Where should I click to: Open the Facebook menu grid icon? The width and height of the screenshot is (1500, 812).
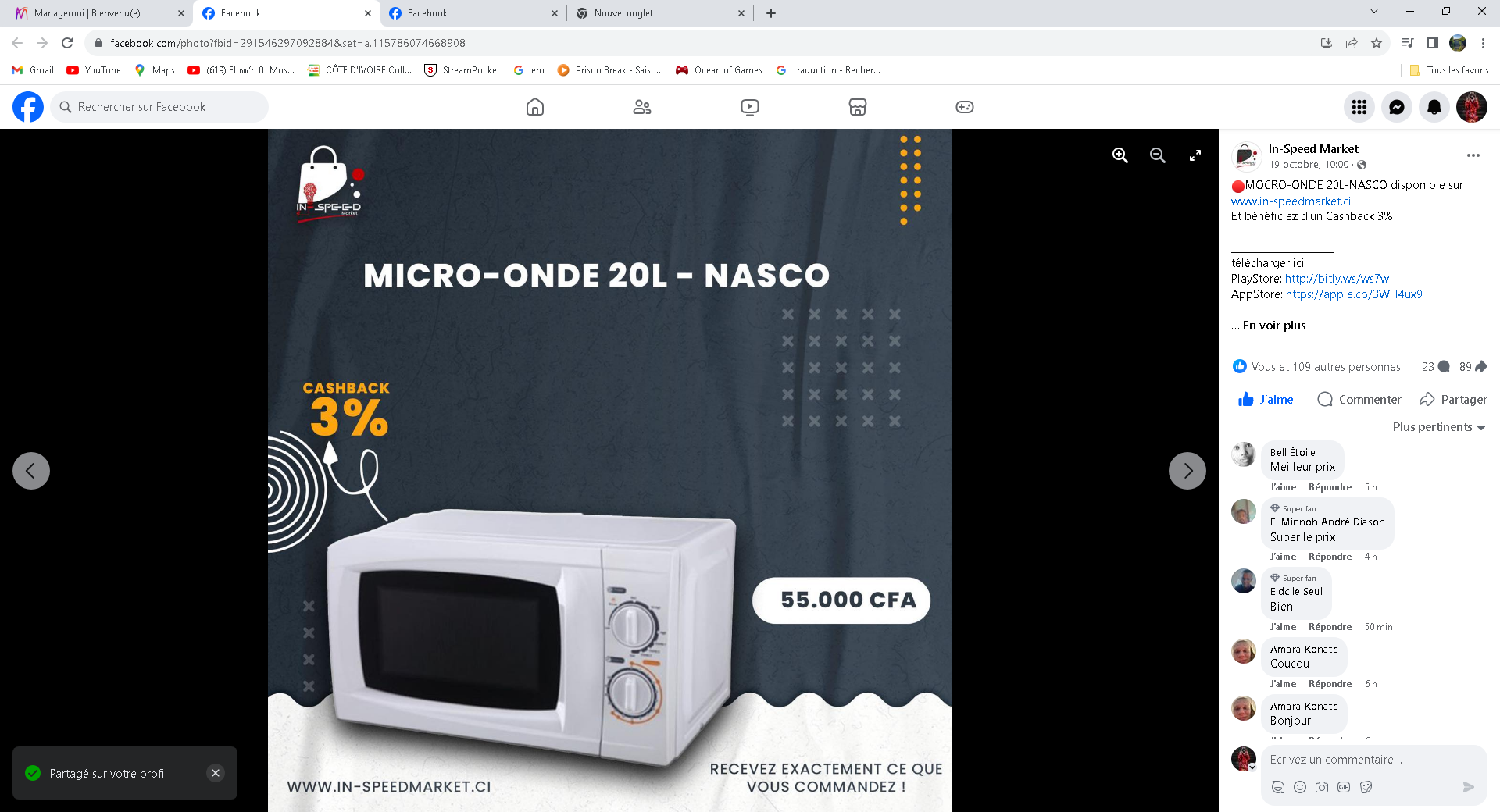pyautogui.click(x=1359, y=107)
